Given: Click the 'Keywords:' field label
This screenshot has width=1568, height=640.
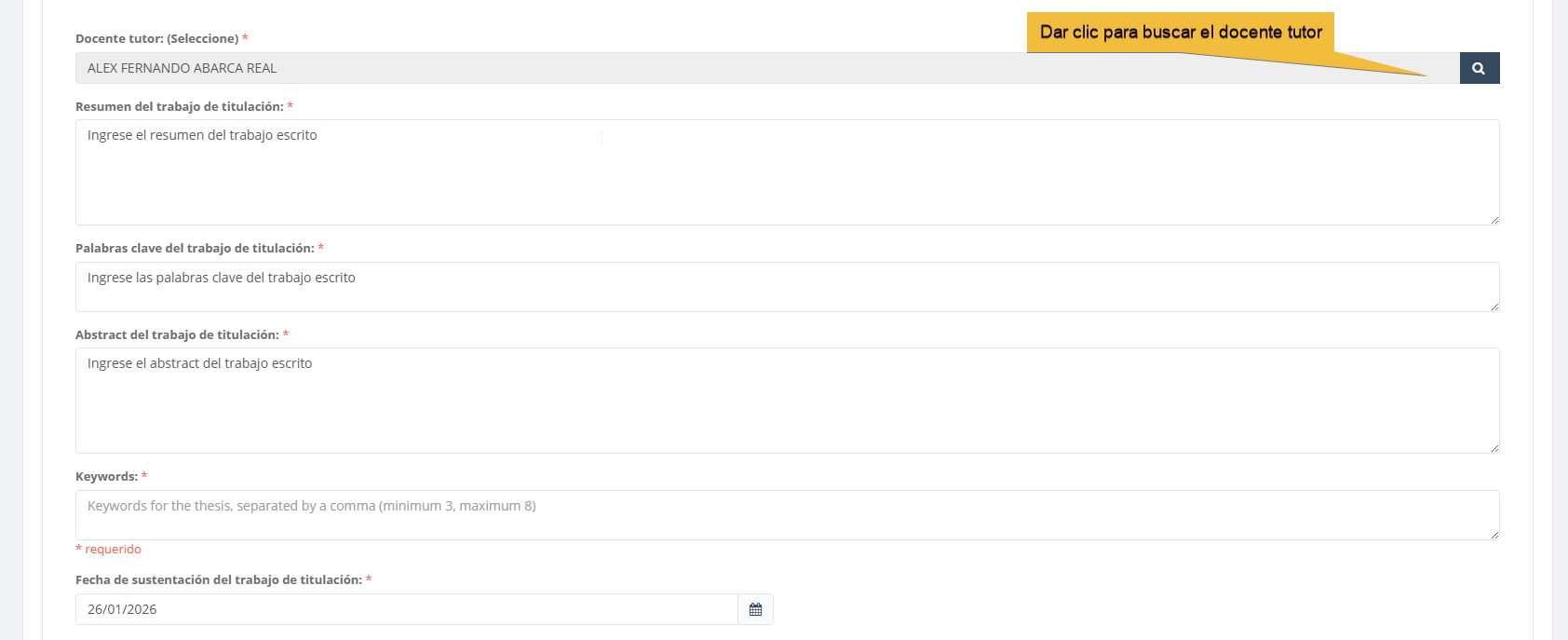Looking at the screenshot, I should click(106, 477).
